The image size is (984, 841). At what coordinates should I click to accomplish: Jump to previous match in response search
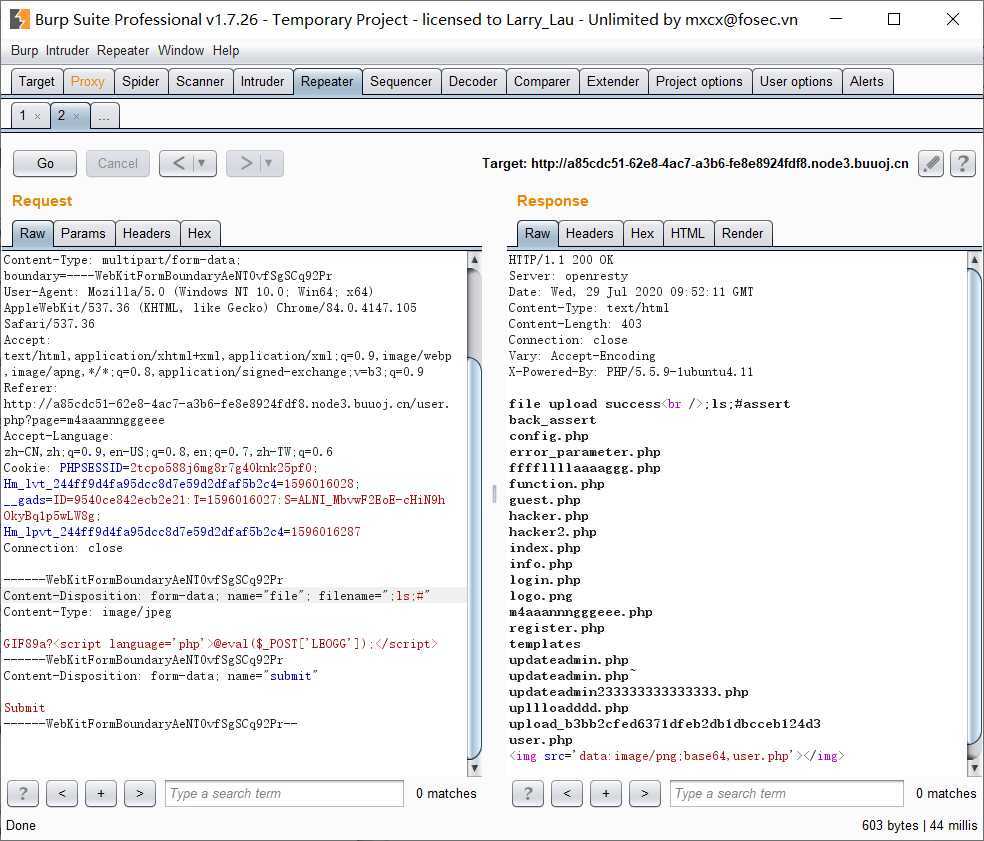(x=567, y=793)
